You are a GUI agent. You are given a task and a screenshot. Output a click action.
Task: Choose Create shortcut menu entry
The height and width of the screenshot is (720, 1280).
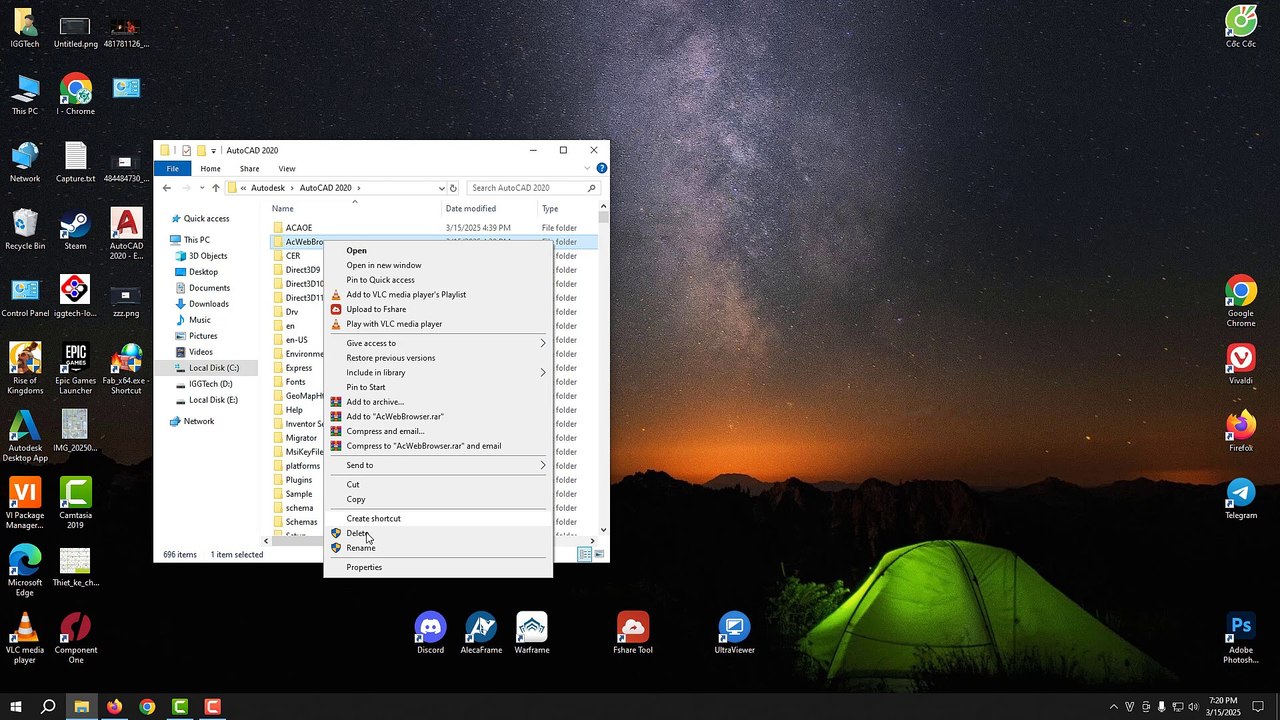[x=438, y=518]
